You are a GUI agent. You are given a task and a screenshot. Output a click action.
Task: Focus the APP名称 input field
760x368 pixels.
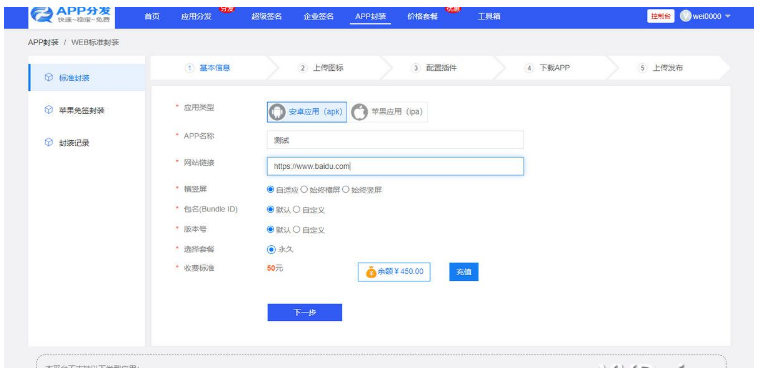395,140
